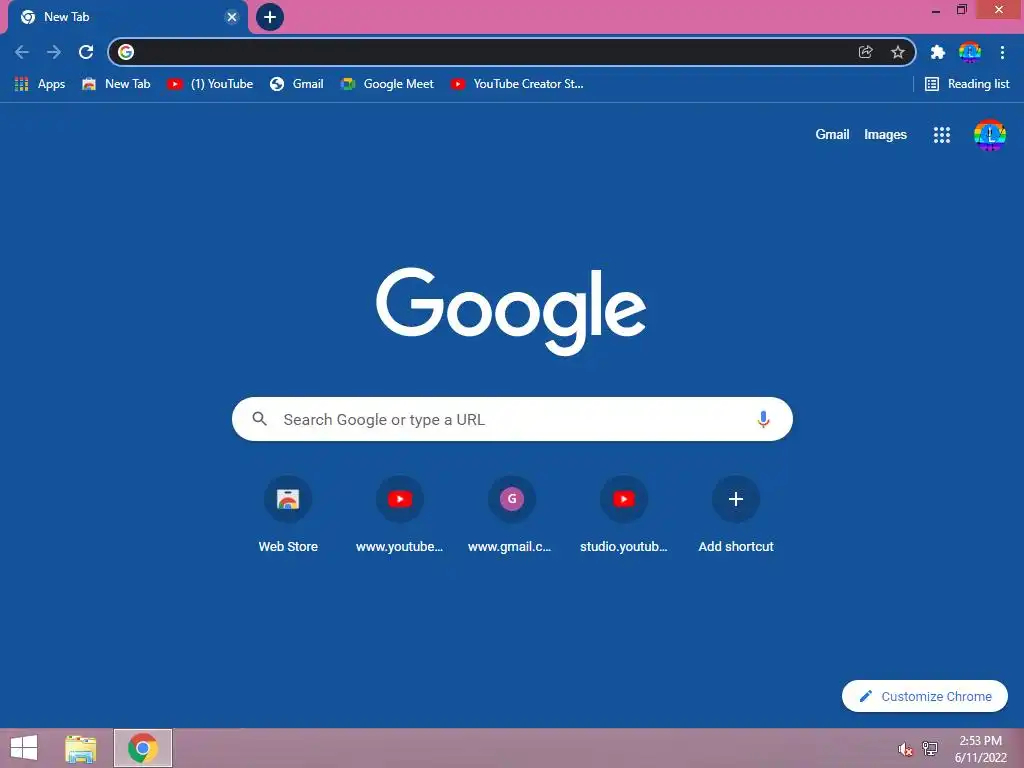
Task: Start voice search with the microphone icon
Action: click(x=763, y=419)
